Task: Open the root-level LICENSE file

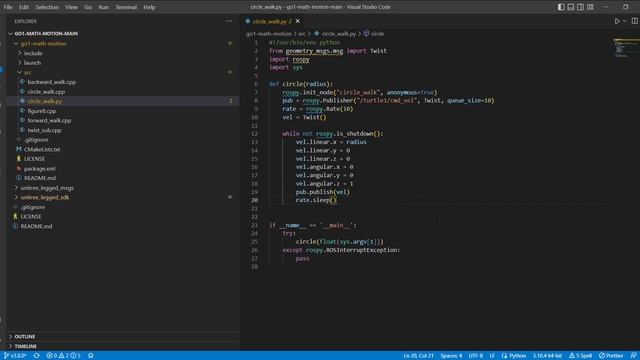Action: tap(31, 217)
